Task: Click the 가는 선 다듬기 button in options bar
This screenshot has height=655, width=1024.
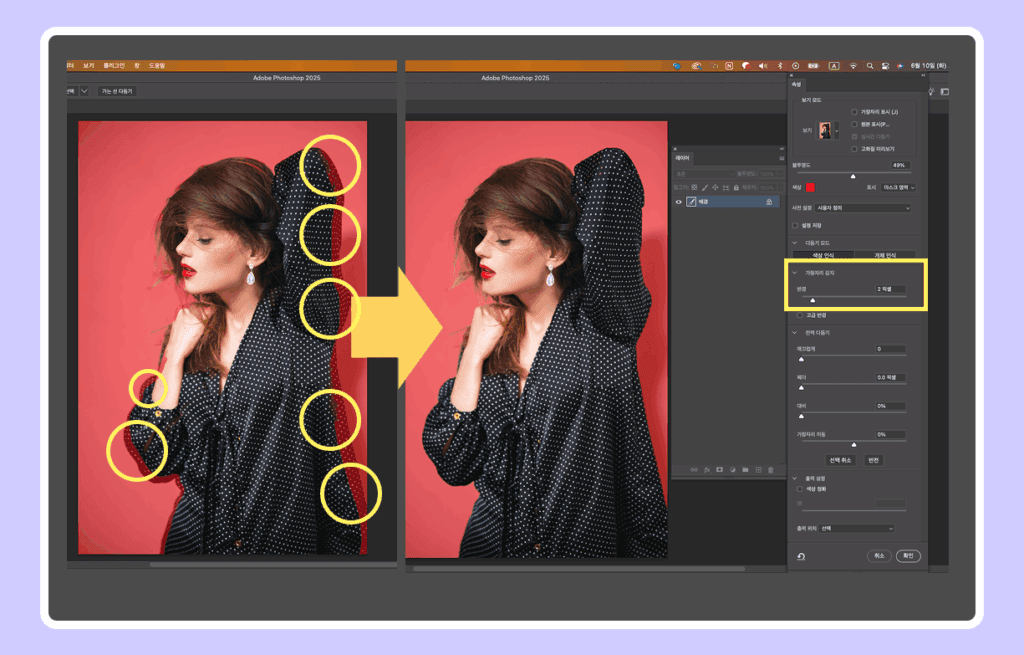Action: tap(117, 91)
